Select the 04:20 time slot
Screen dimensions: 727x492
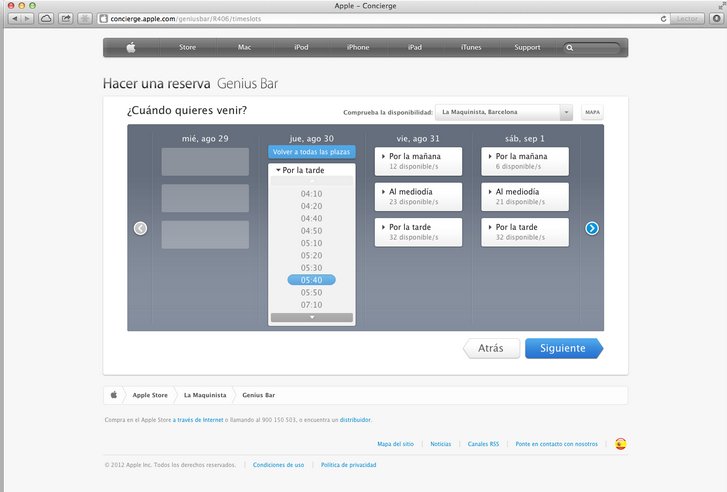311,206
